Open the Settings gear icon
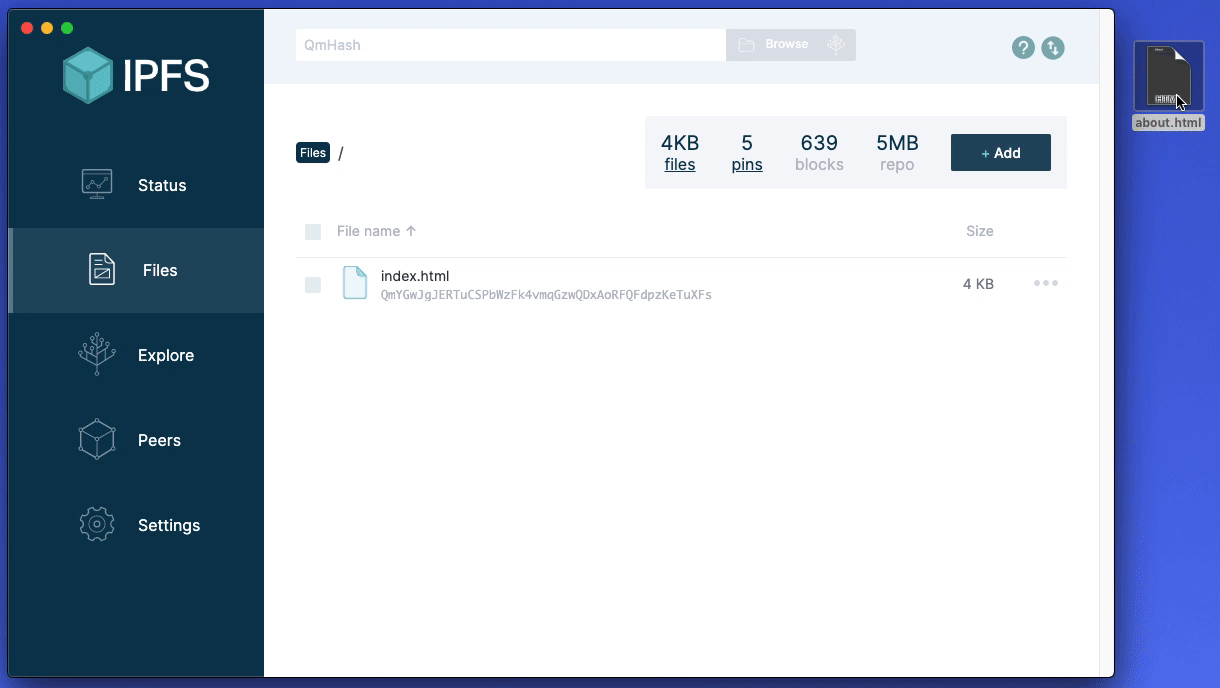This screenshot has width=1220, height=688. click(97, 525)
